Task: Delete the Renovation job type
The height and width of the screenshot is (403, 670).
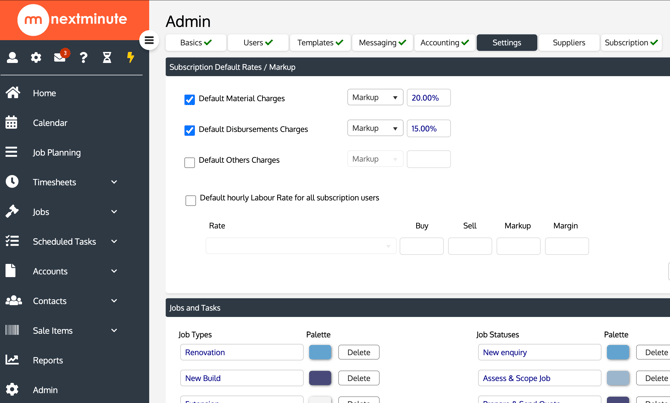Action: [358, 352]
